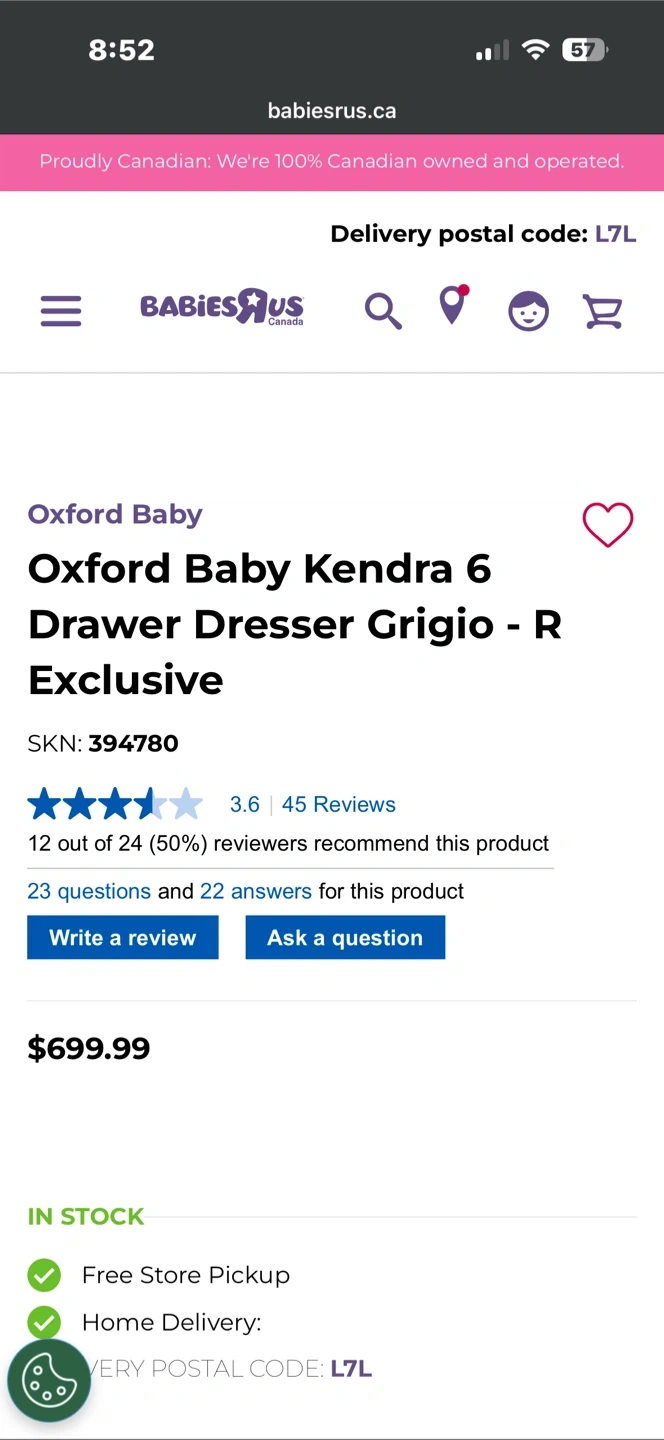Tap the Free Store Pickup green checkmark
The height and width of the screenshot is (1440, 664).
click(x=44, y=1275)
